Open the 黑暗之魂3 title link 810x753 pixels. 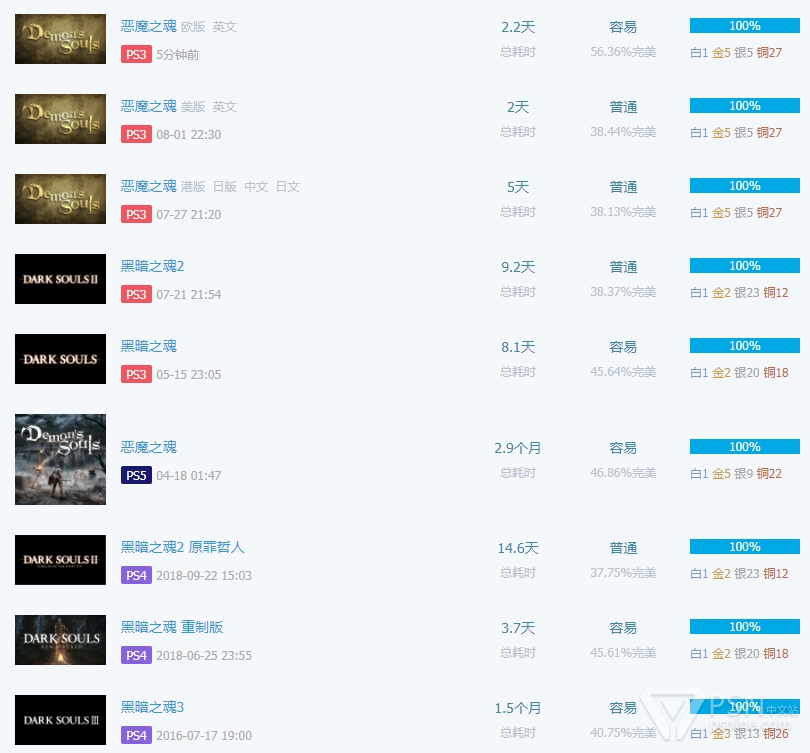click(152, 708)
